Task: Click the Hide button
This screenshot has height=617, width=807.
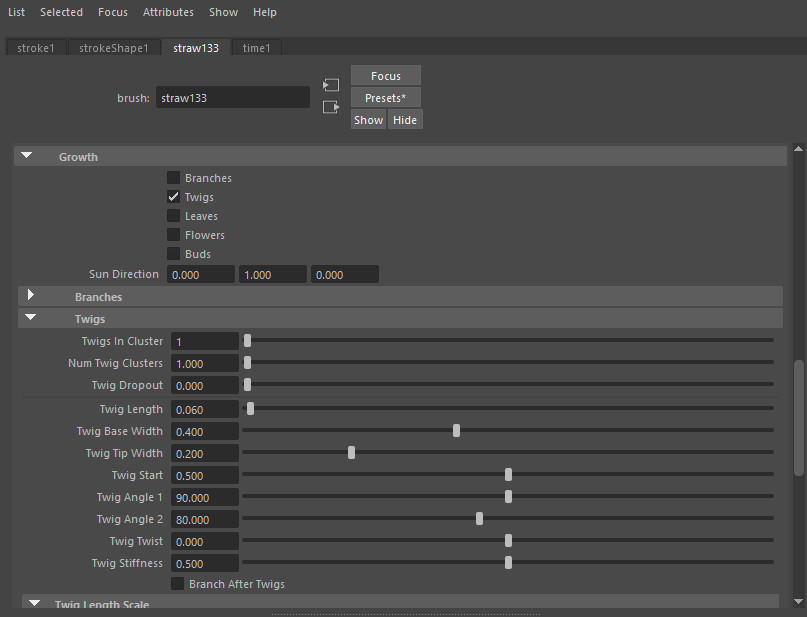Action: [x=405, y=120]
